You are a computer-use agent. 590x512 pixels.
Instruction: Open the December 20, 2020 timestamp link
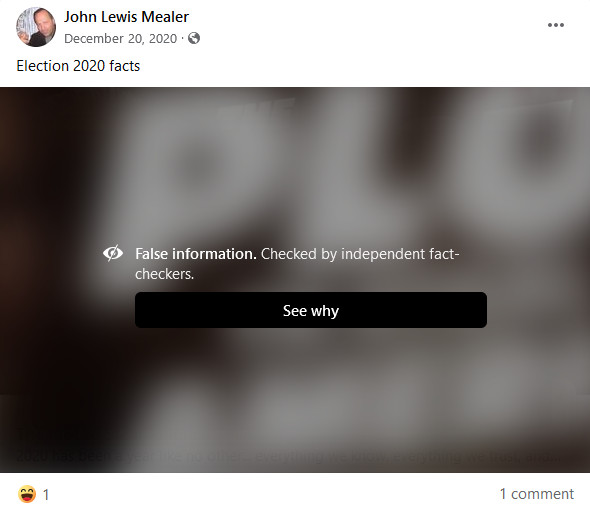[120, 38]
